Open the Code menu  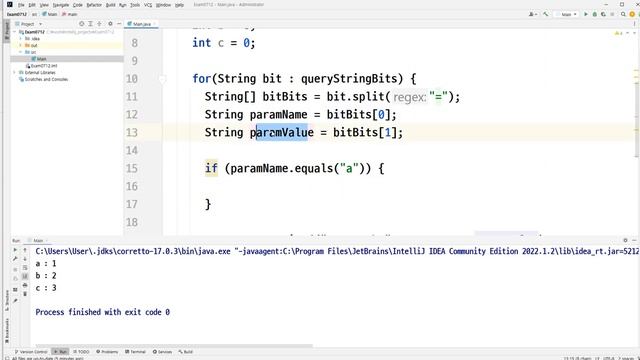[78, 5]
